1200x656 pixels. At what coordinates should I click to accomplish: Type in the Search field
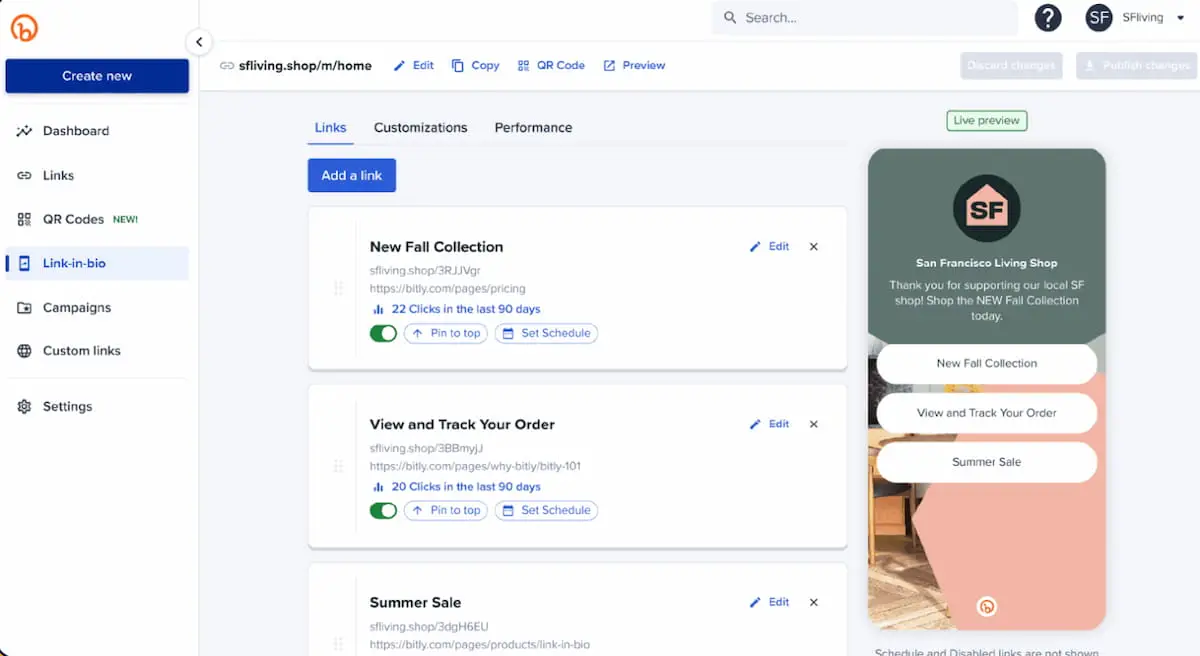(x=864, y=17)
